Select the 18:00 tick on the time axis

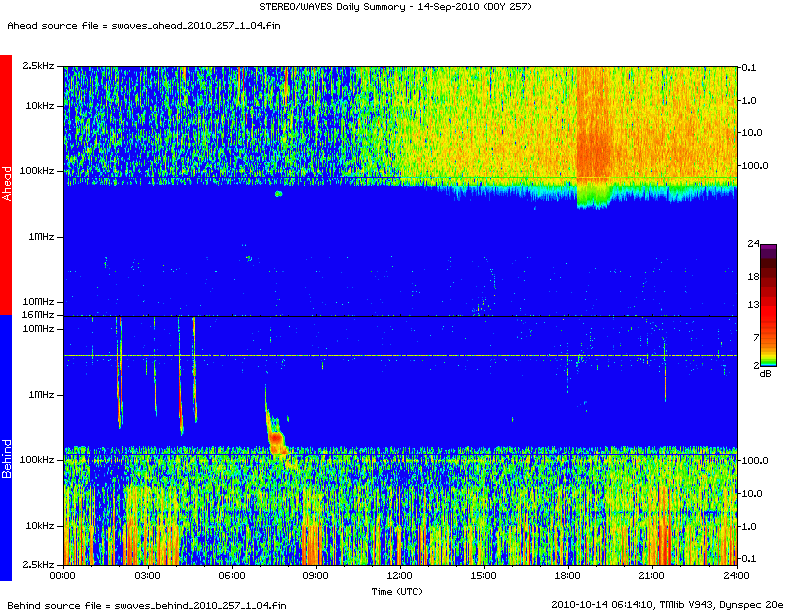click(x=568, y=576)
